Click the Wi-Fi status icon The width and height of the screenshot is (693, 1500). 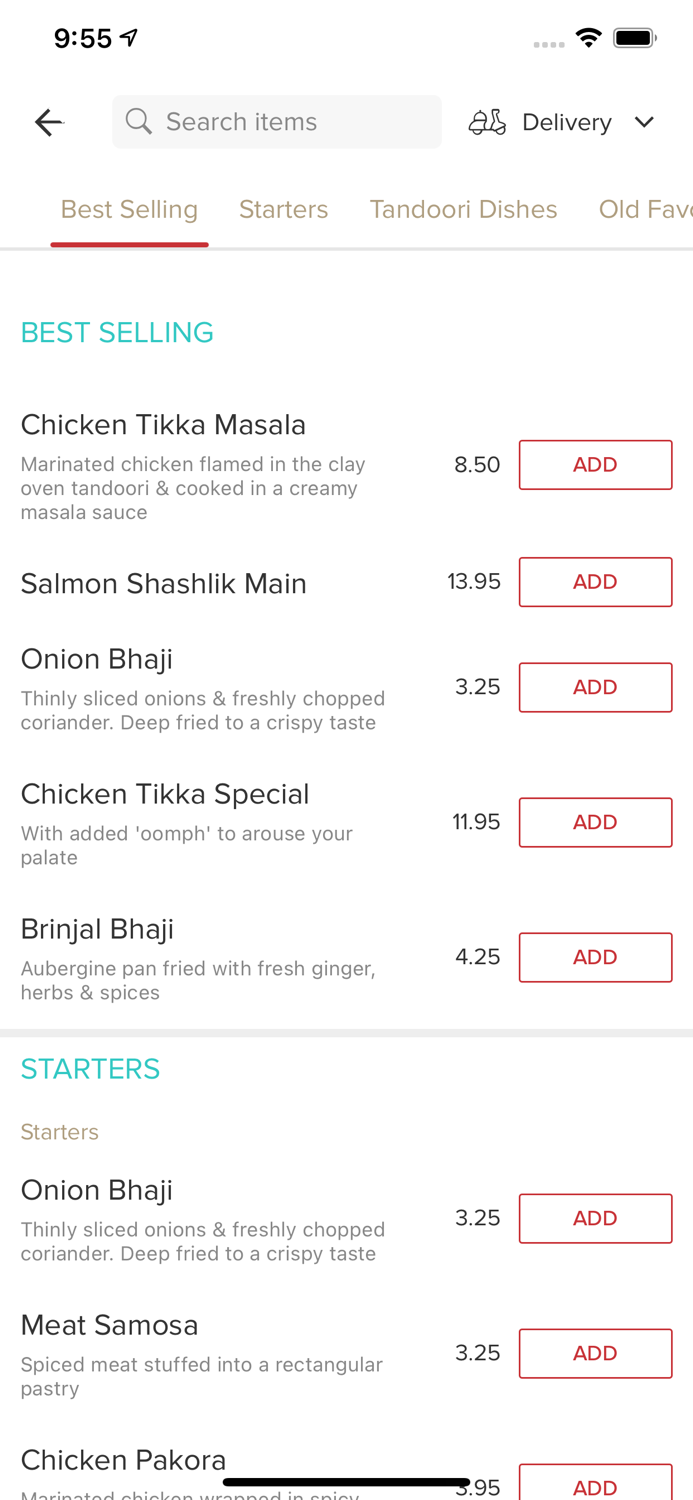pos(589,36)
